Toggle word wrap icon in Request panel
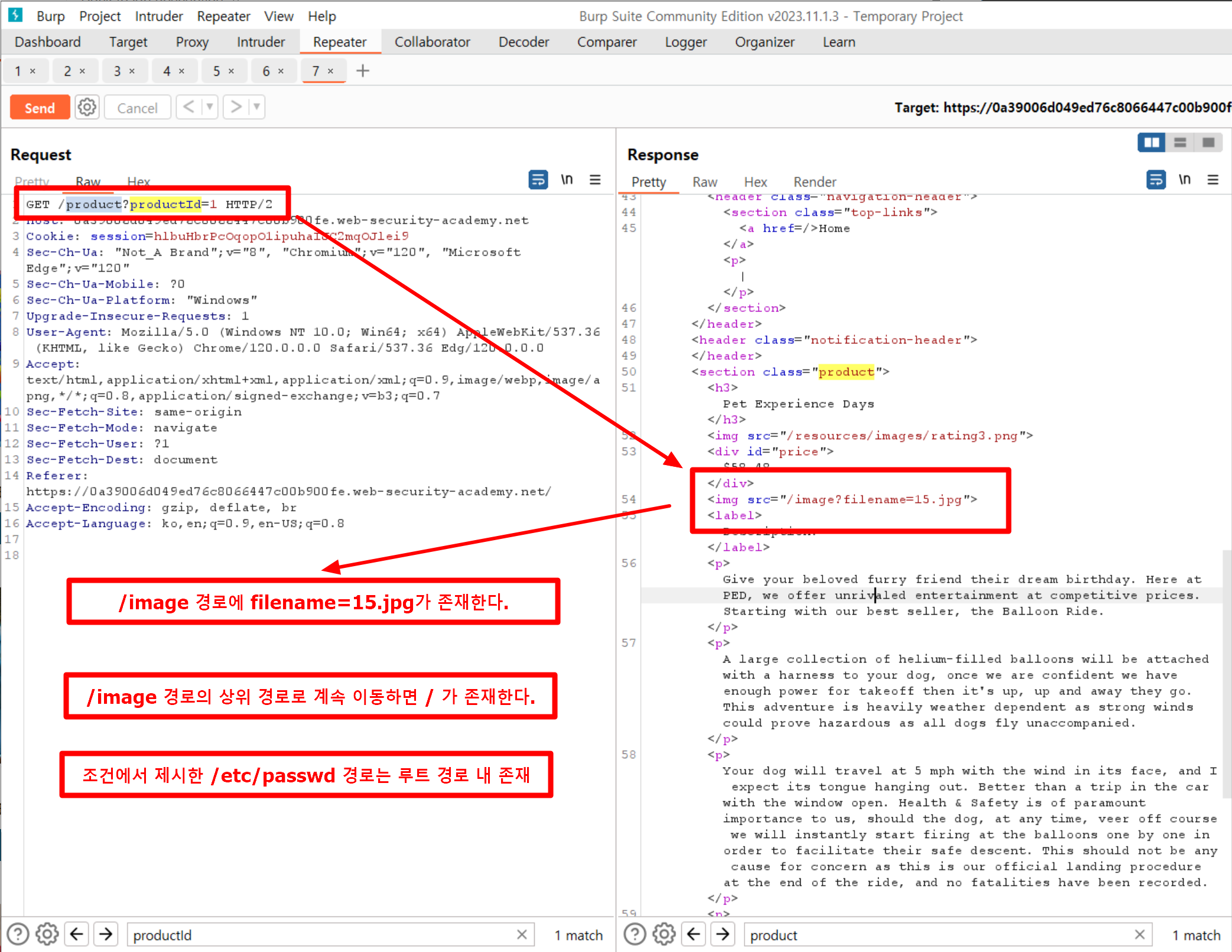 (x=538, y=180)
